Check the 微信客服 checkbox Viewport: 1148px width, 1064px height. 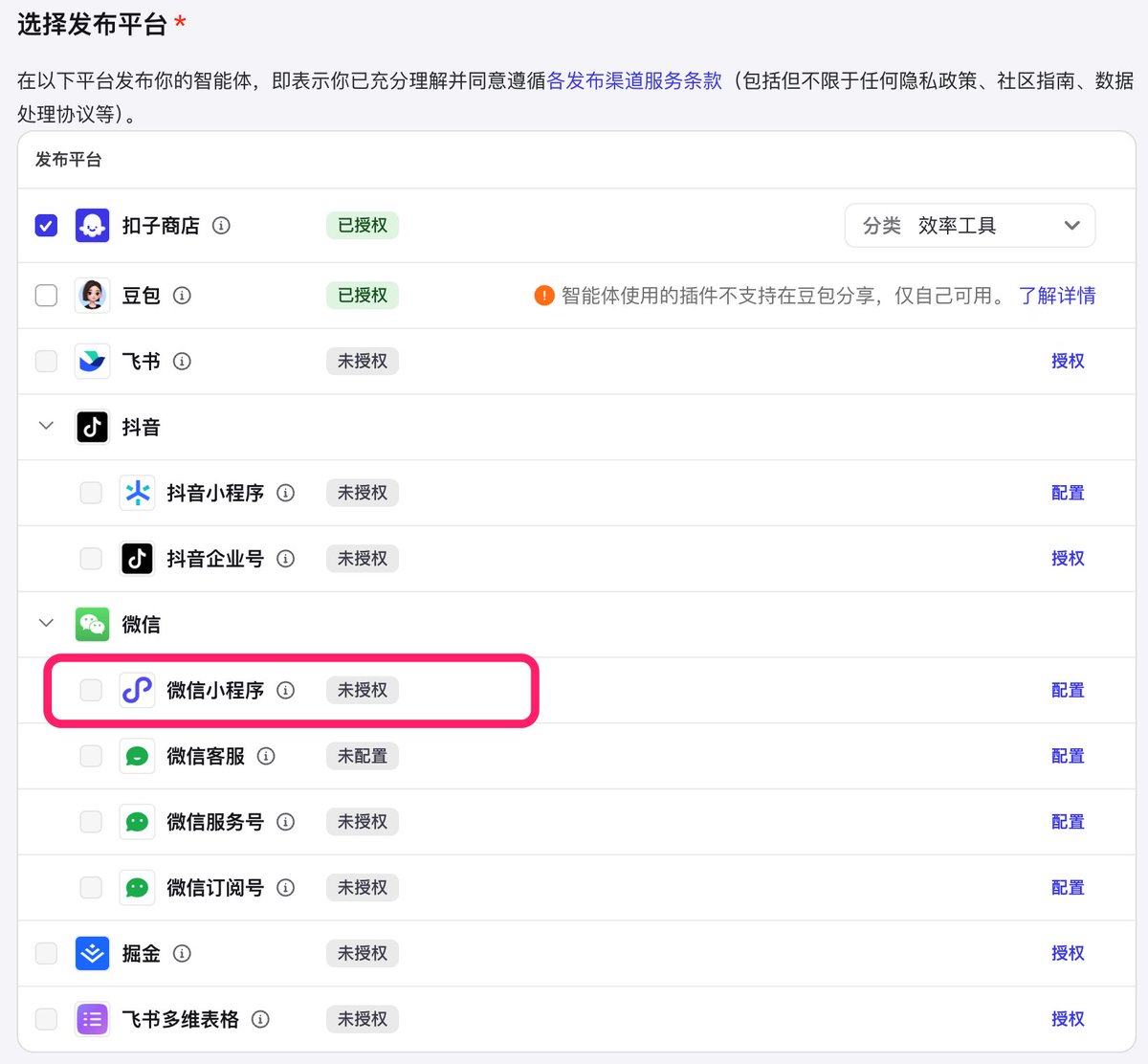point(91,756)
